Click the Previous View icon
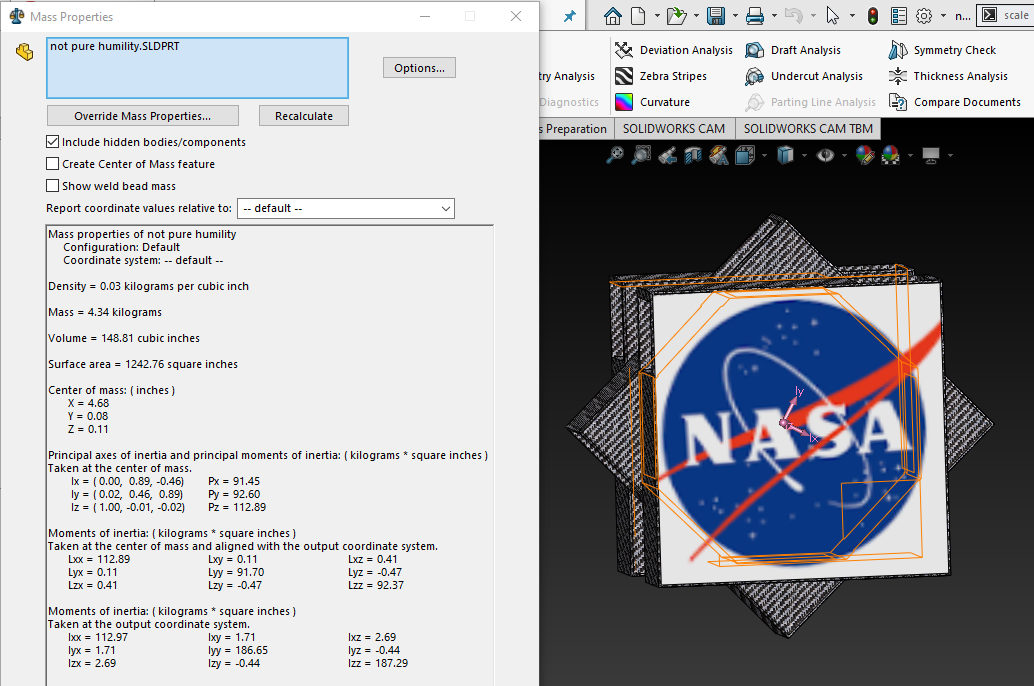The width and height of the screenshot is (1034, 686). (x=667, y=156)
